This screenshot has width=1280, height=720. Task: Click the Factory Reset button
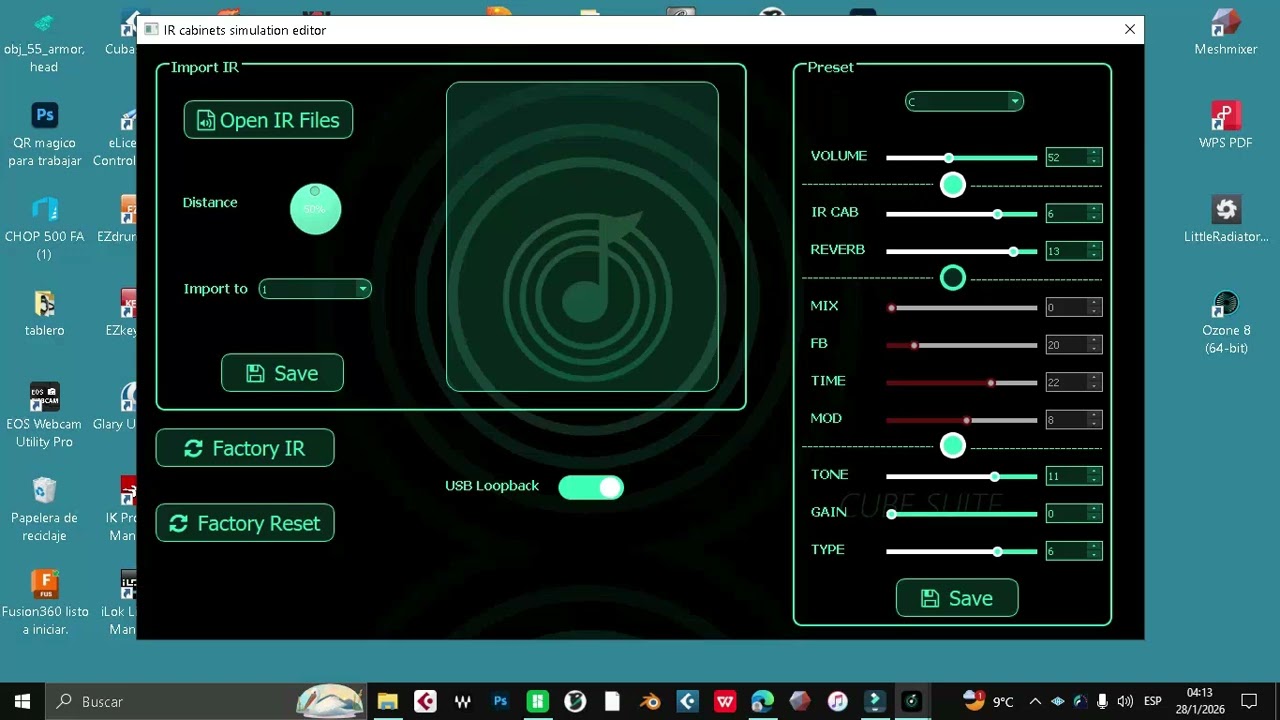pyautogui.click(x=245, y=523)
